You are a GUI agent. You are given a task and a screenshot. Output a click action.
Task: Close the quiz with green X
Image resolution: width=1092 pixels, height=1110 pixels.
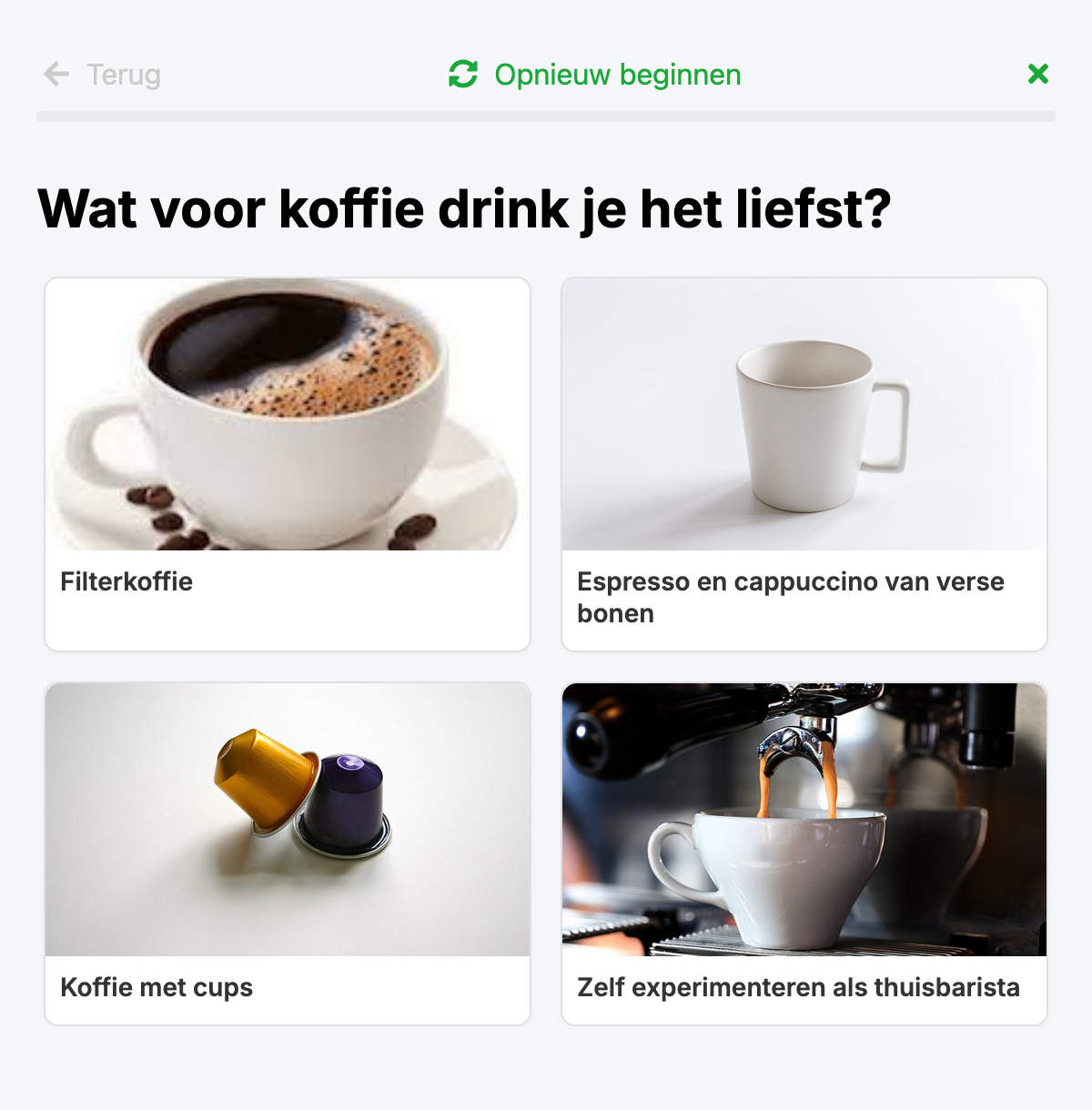(x=1038, y=74)
